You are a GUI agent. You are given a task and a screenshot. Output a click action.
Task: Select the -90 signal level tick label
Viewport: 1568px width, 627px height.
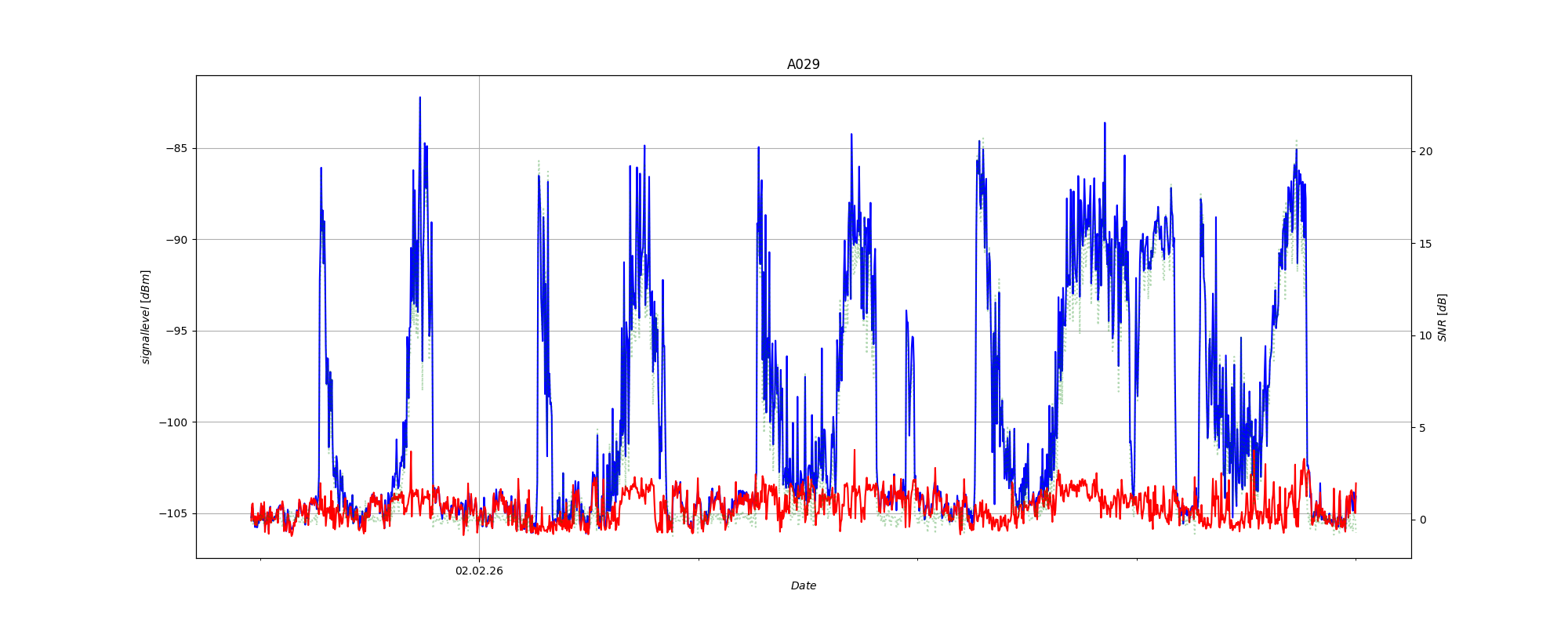point(176,240)
